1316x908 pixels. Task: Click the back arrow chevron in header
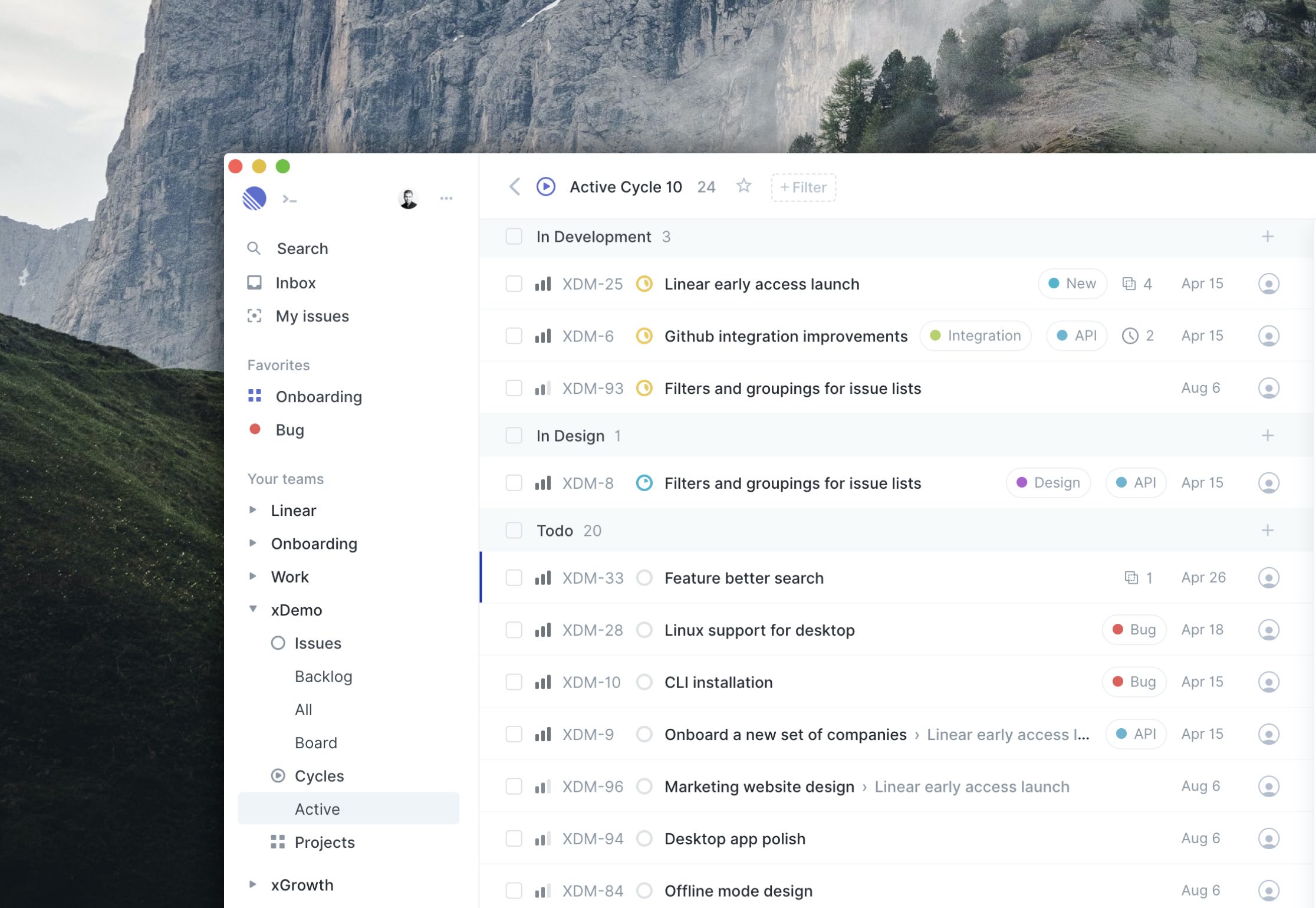pos(515,187)
